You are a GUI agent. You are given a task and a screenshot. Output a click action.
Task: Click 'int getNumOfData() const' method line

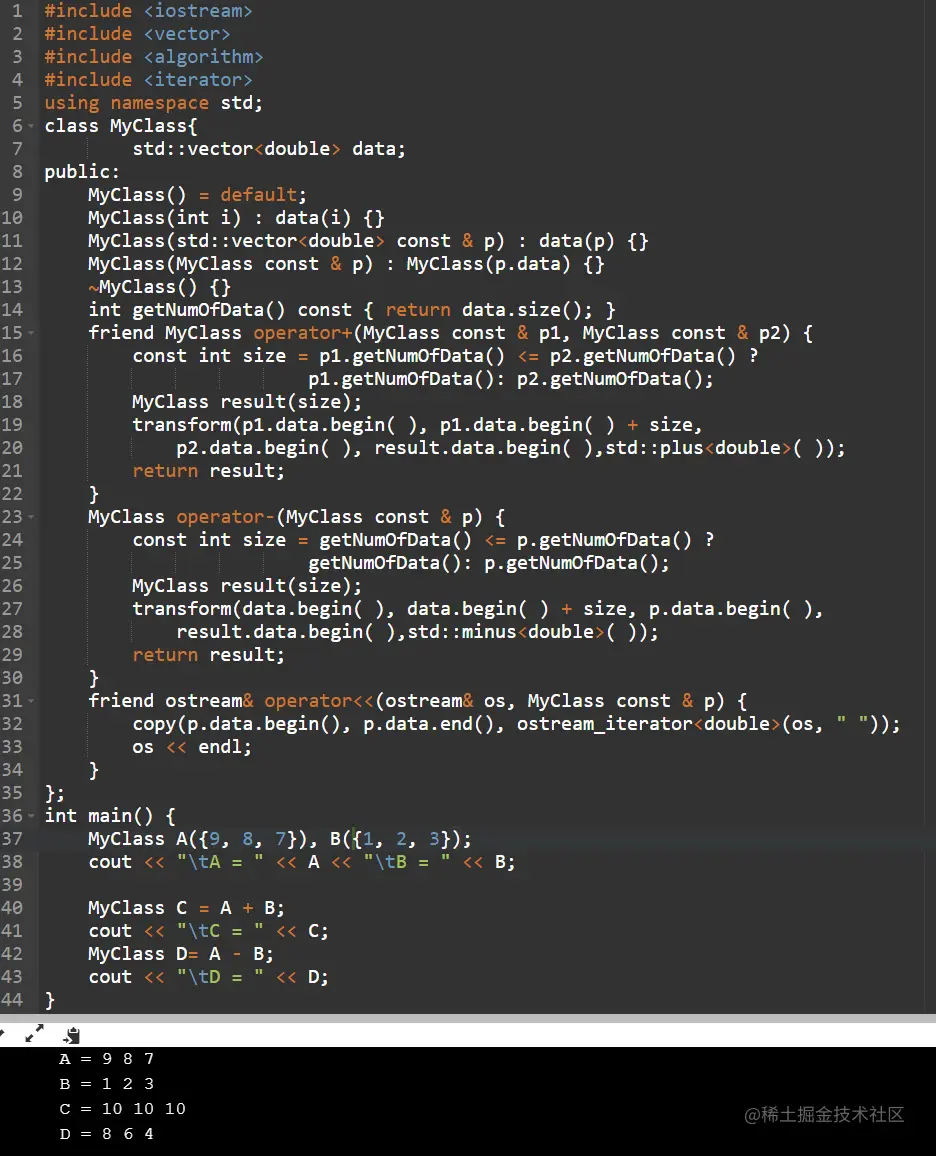click(352, 310)
